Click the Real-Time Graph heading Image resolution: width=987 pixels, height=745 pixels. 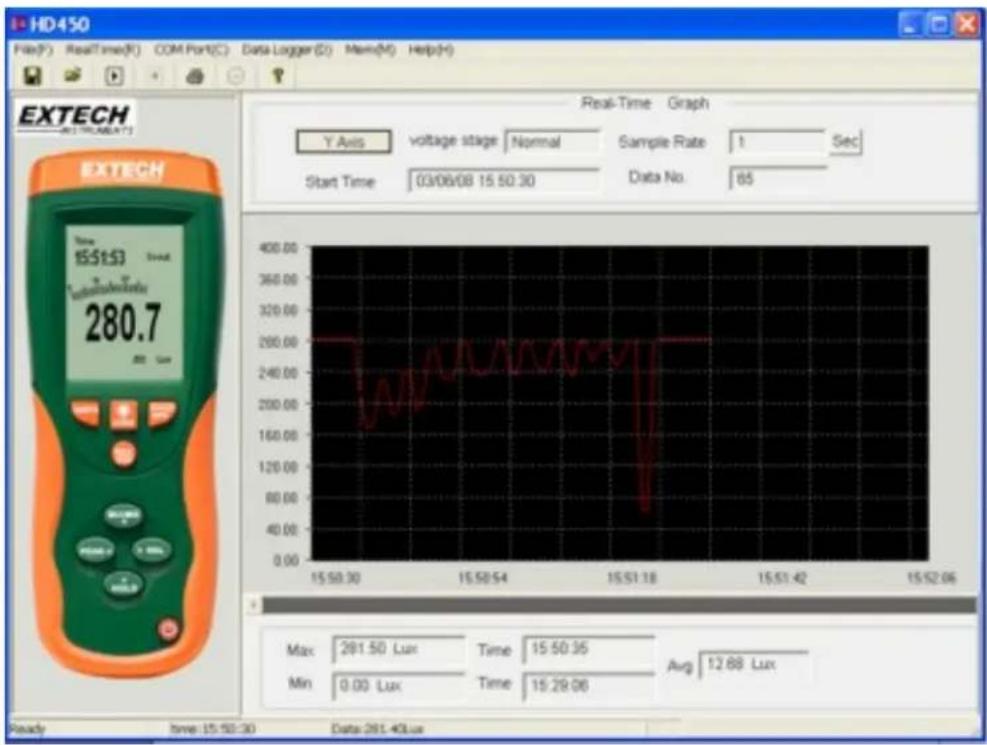(645, 103)
